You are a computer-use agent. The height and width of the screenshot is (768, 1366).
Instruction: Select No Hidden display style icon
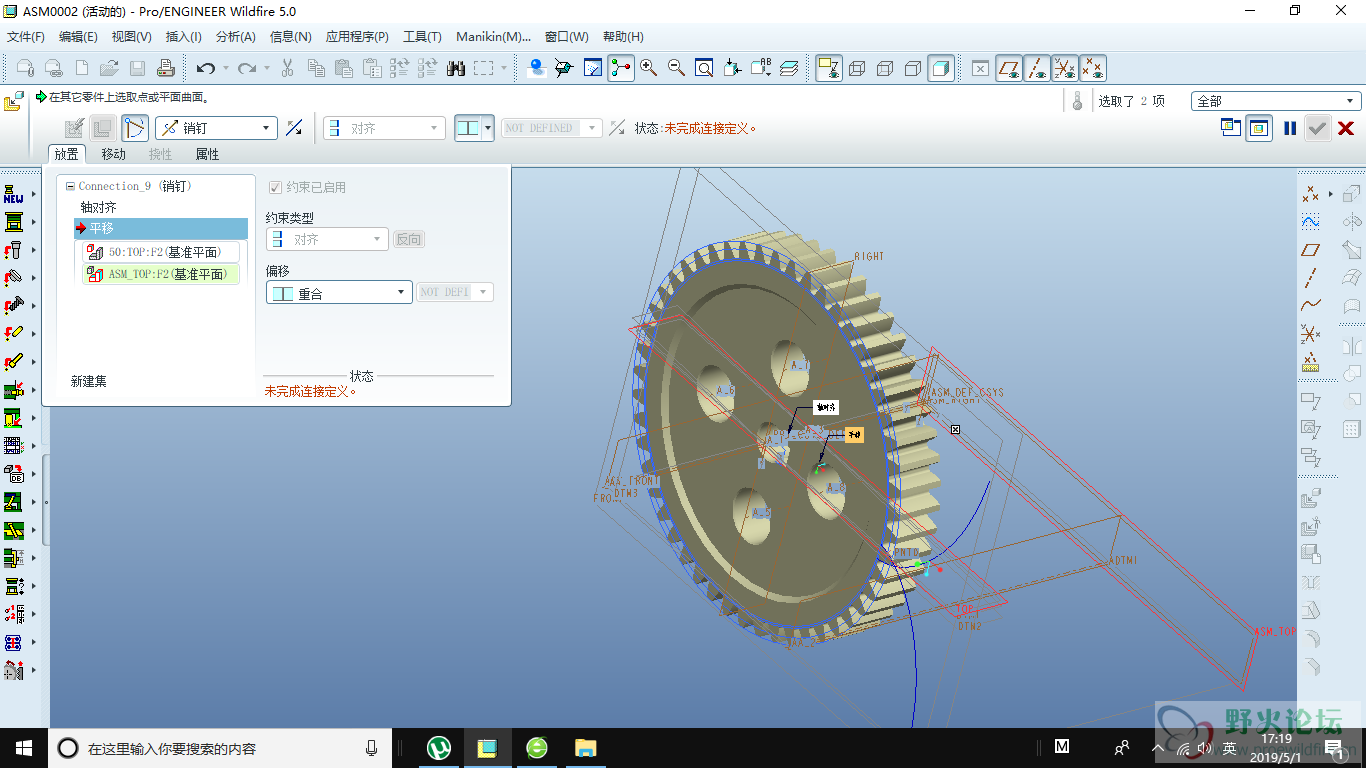(913, 68)
